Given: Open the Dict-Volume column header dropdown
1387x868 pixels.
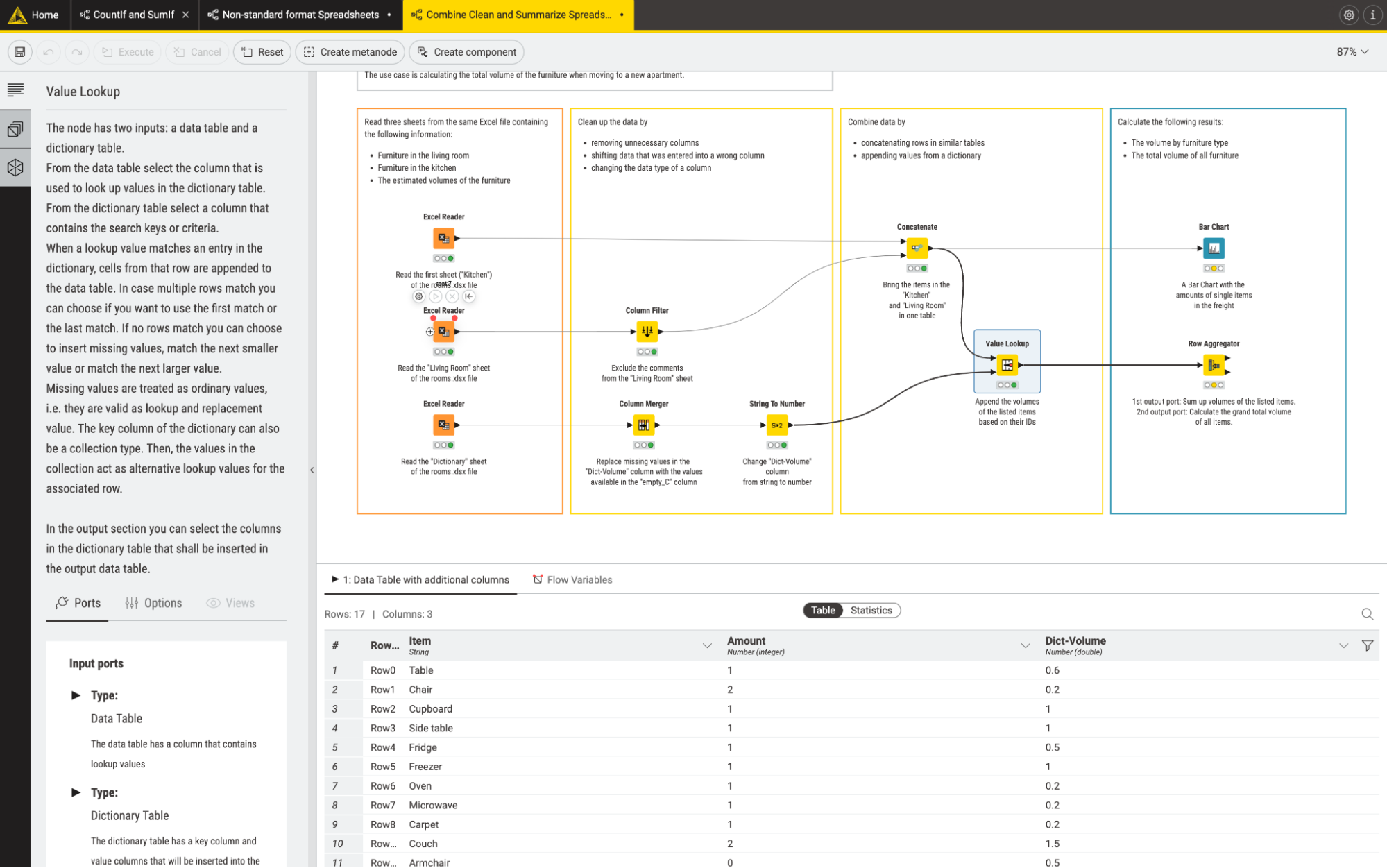Looking at the screenshot, I should click(x=1343, y=645).
